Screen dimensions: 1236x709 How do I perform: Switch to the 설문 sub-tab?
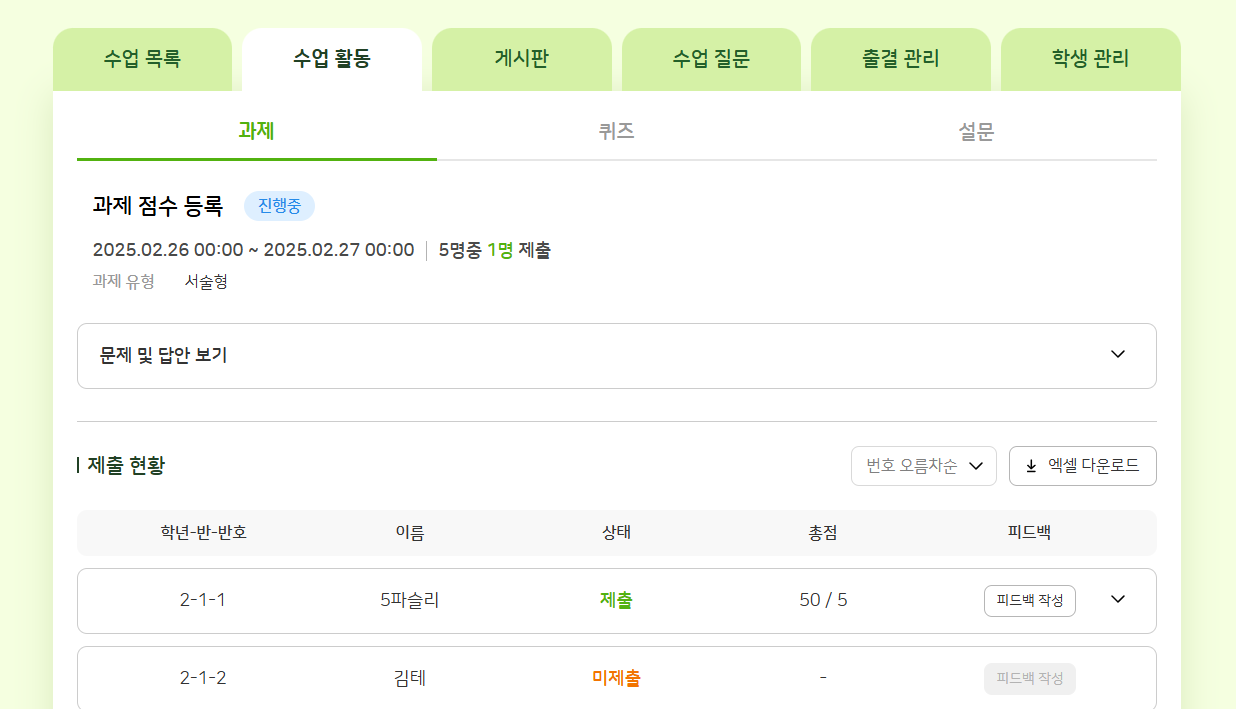tap(976, 131)
